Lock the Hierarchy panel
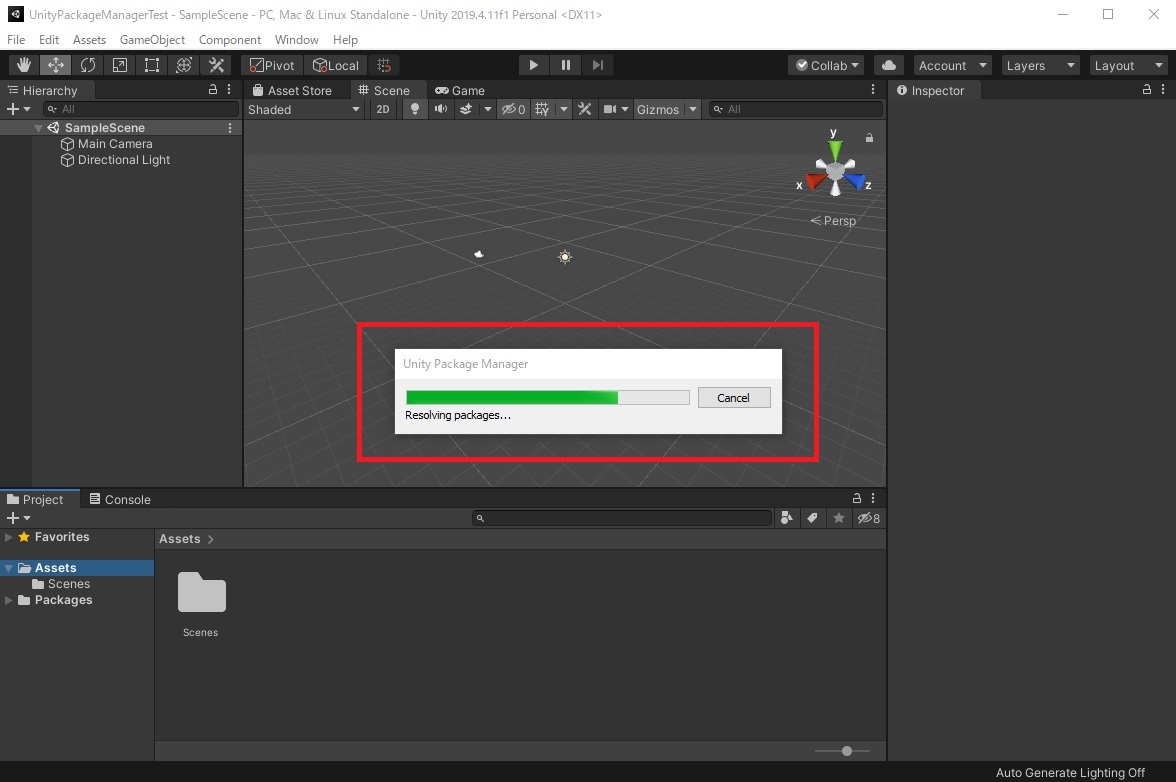The width and height of the screenshot is (1176, 782). (213, 89)
